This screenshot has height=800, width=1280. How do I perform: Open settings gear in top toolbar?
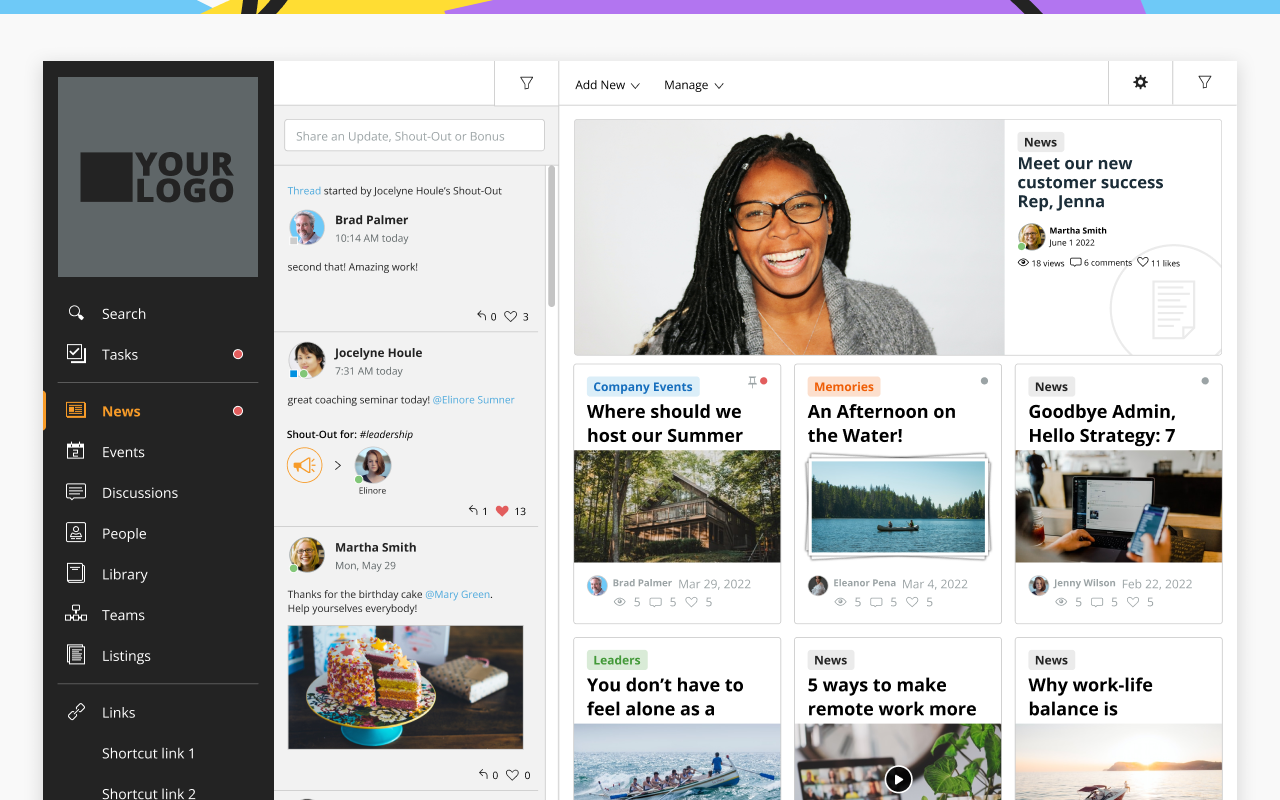(x=1140, y=83)
